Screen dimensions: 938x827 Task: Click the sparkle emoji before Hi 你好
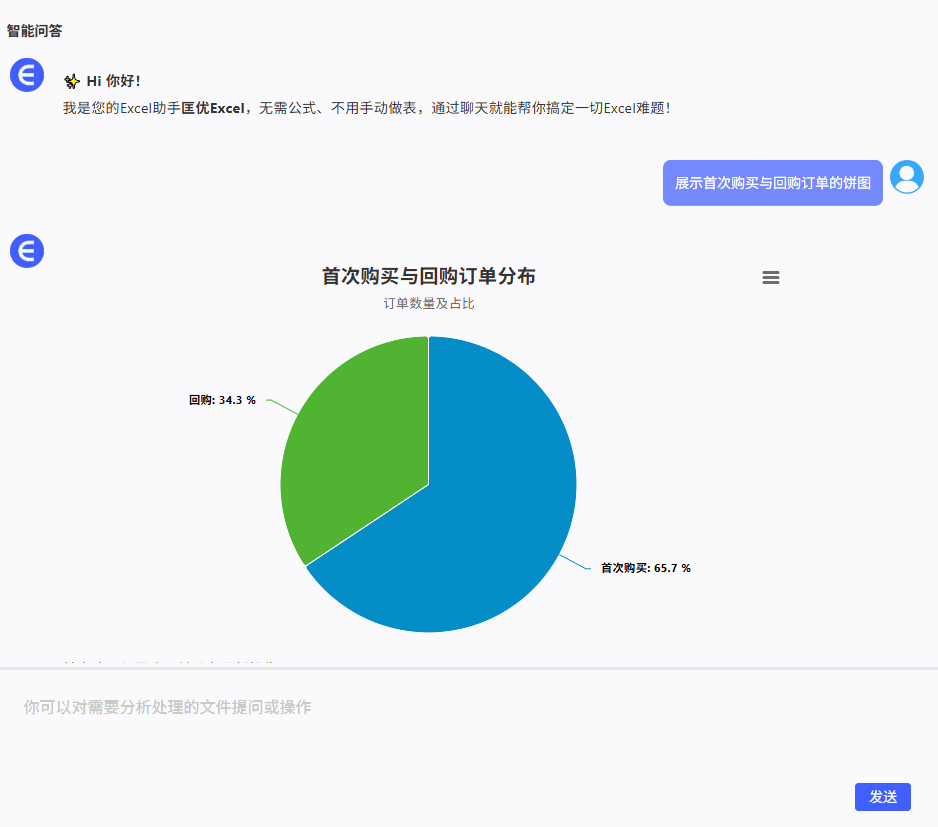[x=72, y=81]
